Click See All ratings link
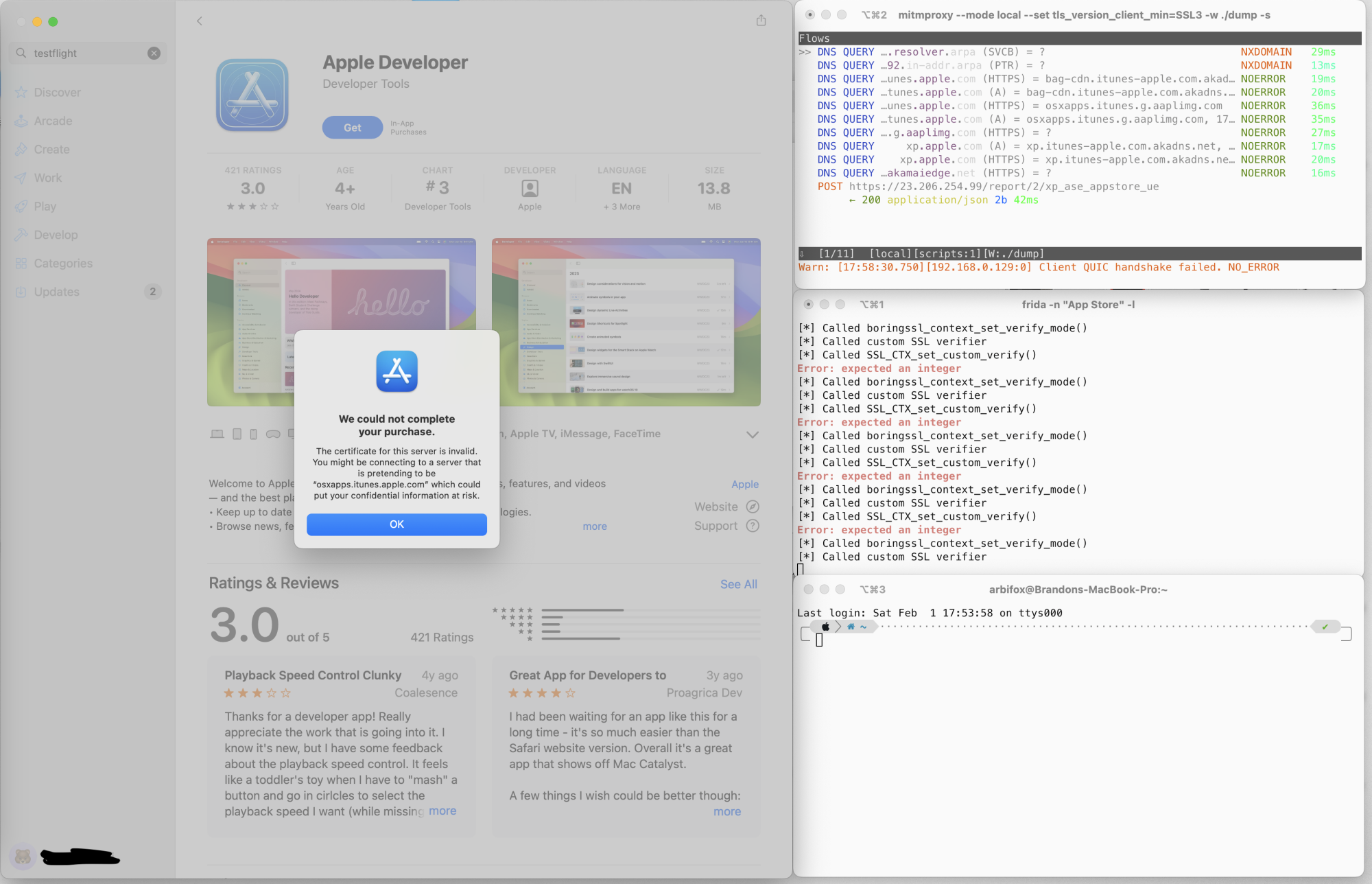 coord(738,584)
